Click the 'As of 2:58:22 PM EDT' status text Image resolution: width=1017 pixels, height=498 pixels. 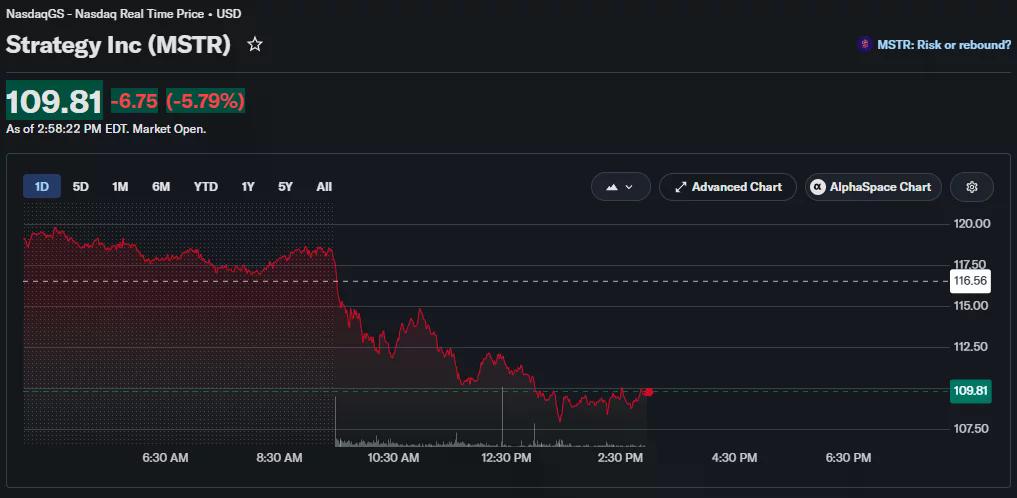106,129
